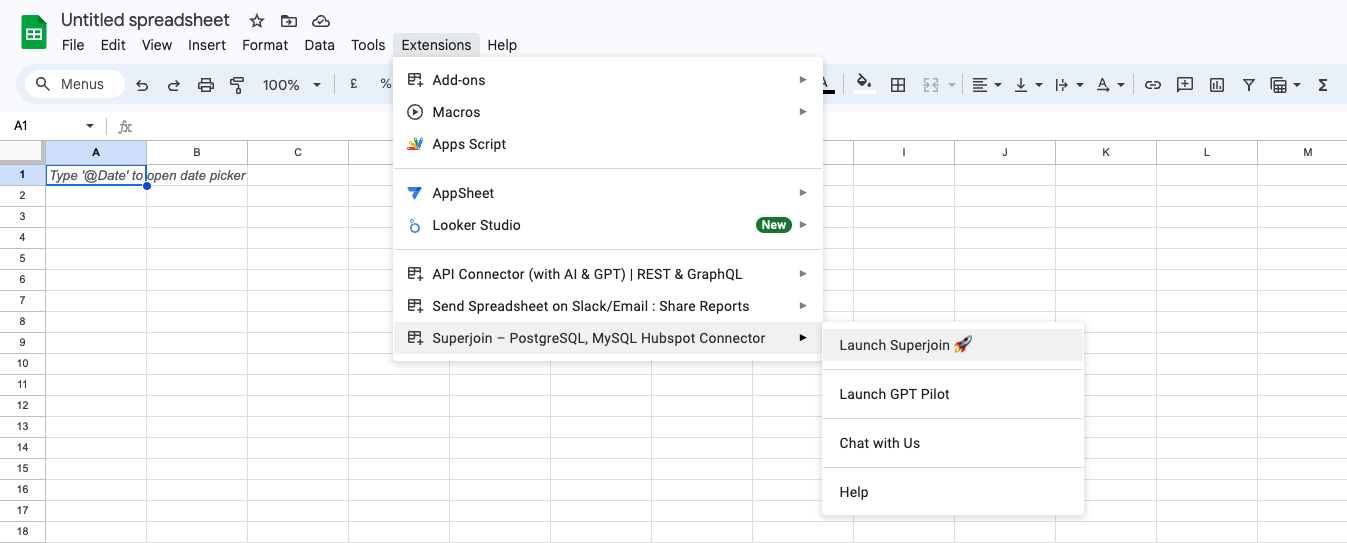Screen dimensions: 1347x543
Task: Open the text rotation dropdown
Action: point(1111,85)
